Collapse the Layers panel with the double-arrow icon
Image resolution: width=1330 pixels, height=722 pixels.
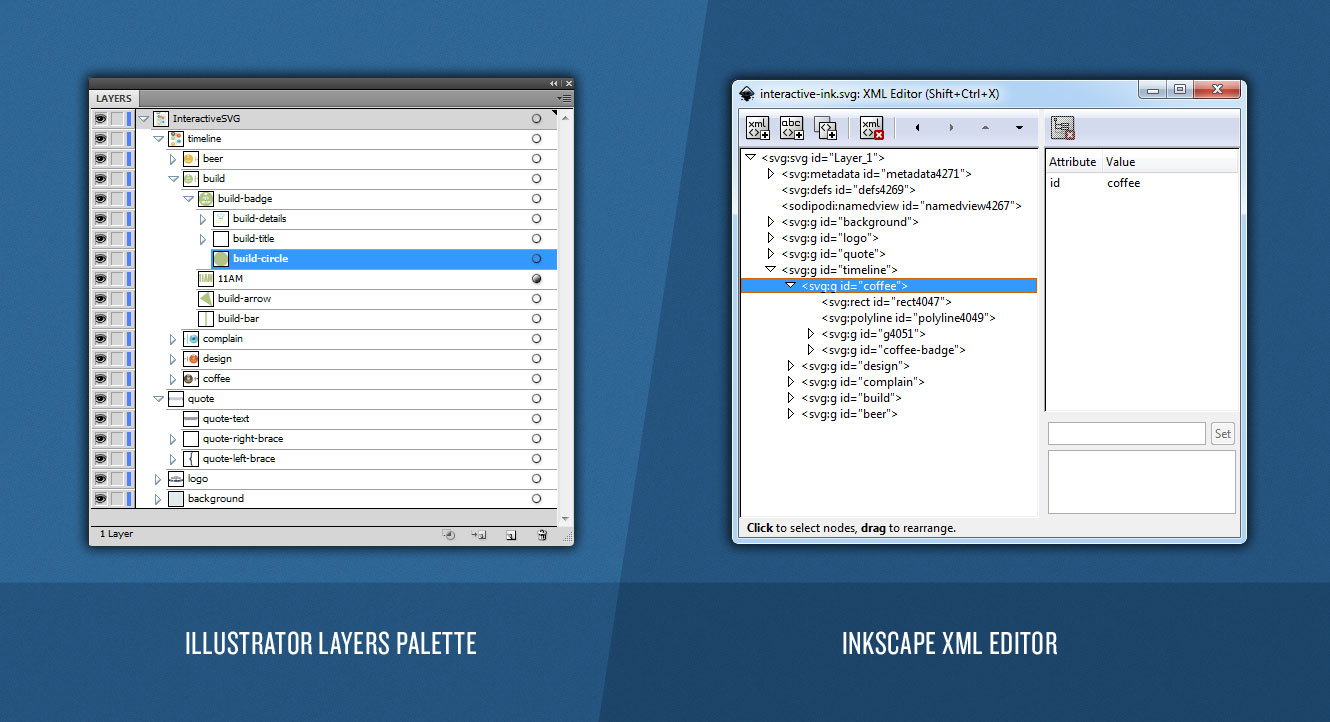(x=554, y=83)
